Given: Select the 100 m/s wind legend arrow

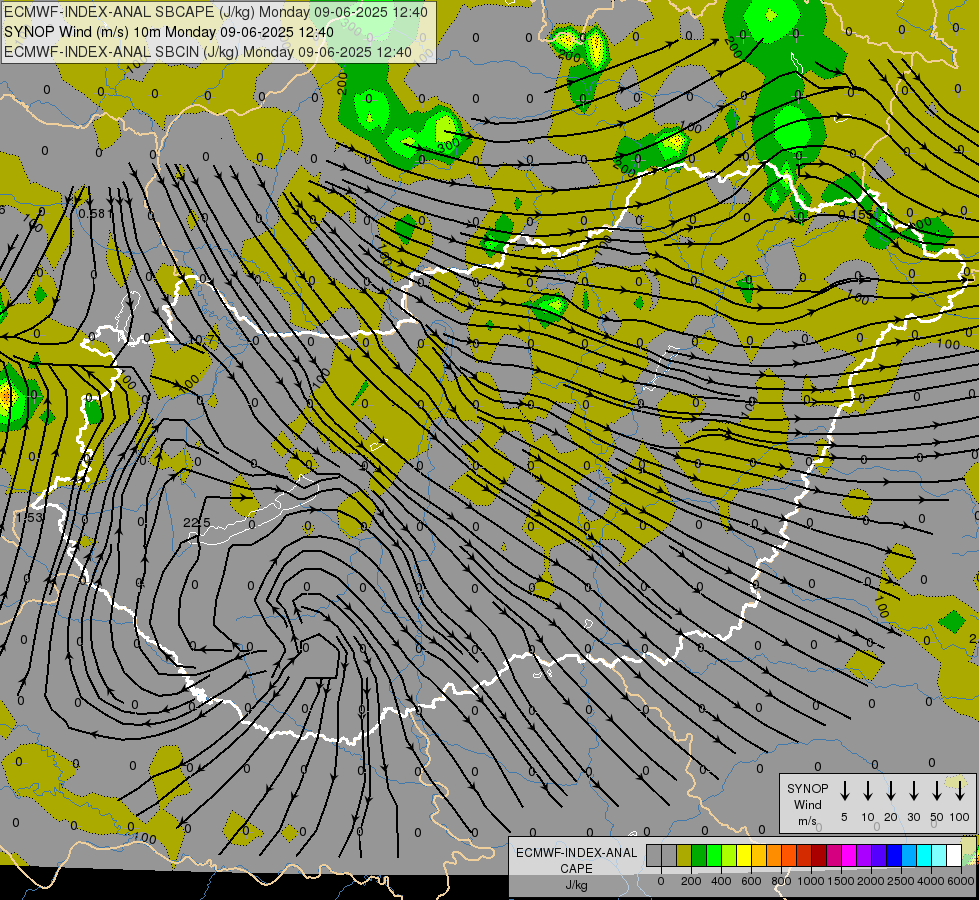Looking at the screenshot, I should (x=960, y=790).
